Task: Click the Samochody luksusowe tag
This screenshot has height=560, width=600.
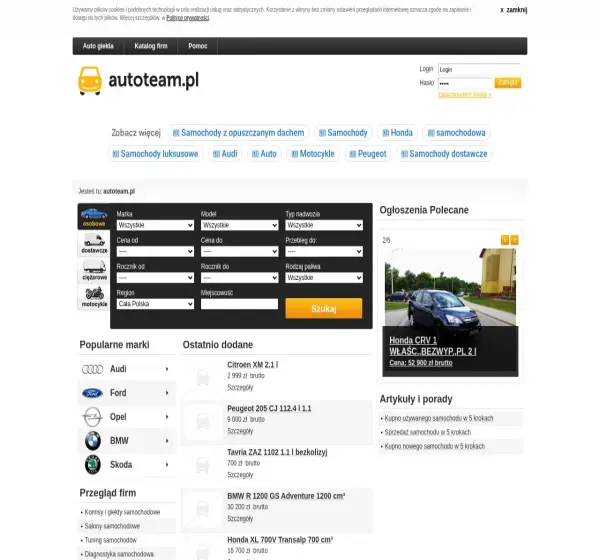Action: coord(155,154)
